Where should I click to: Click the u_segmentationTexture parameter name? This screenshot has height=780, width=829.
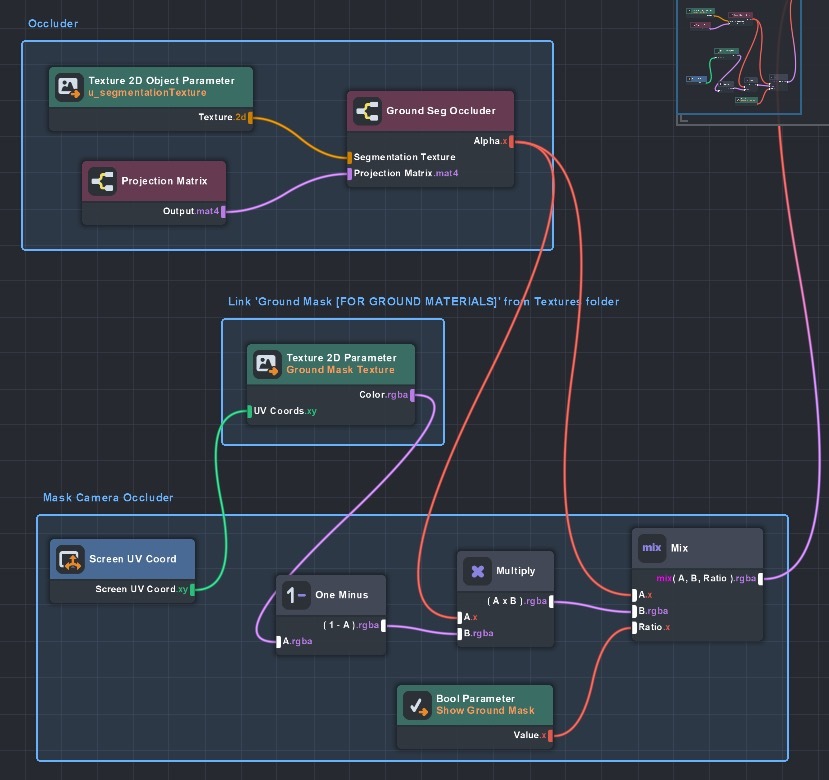coord(147,93)
